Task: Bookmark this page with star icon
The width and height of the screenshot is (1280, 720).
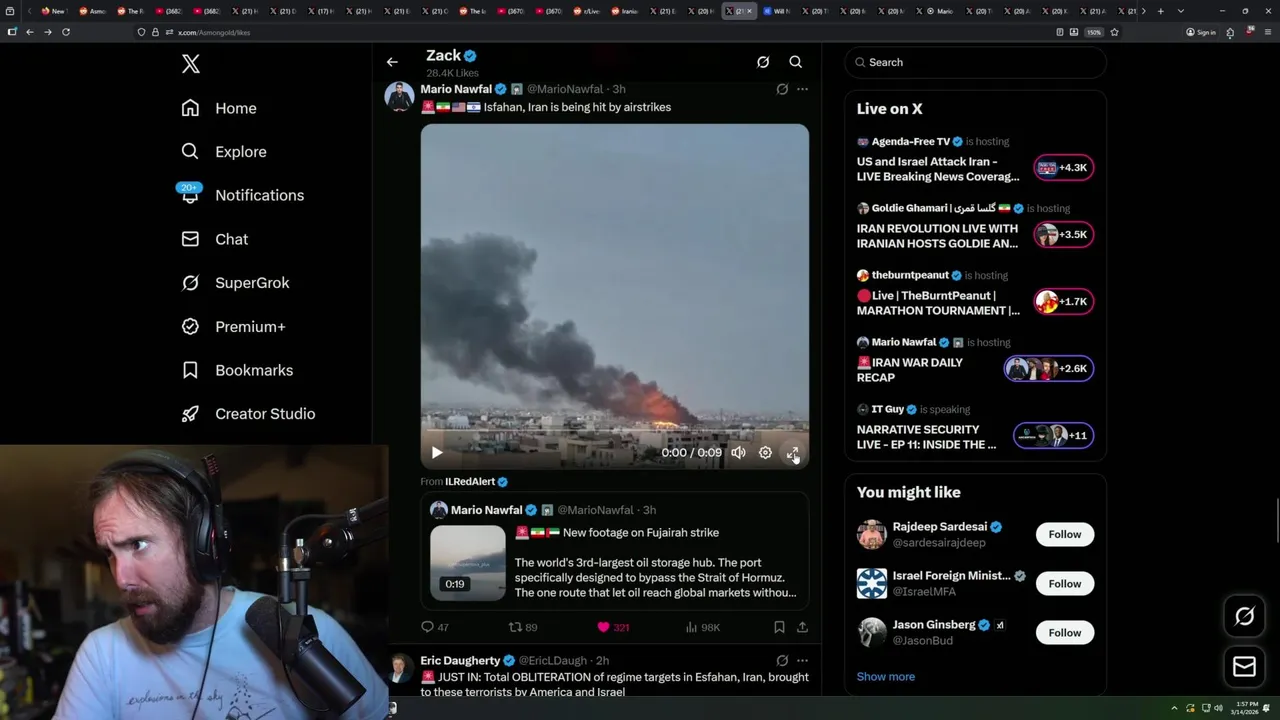Action: pos(1114,32)
